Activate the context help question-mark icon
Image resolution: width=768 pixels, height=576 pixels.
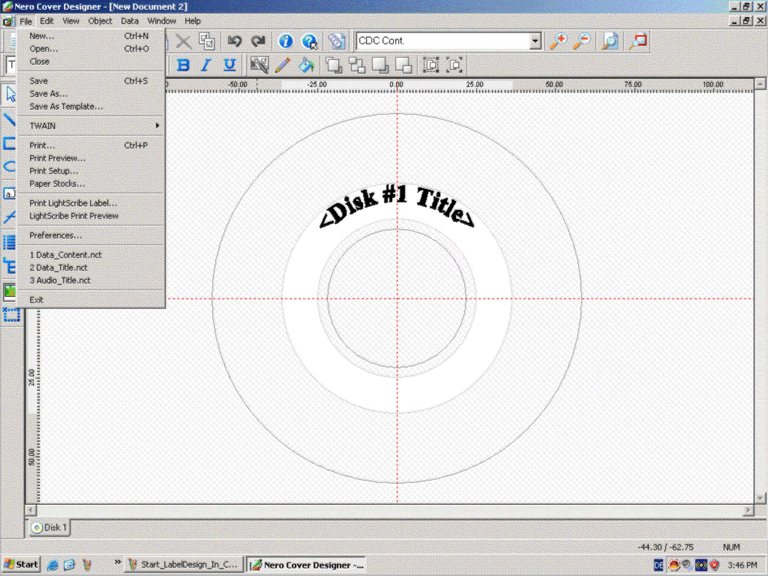coord(310,41)
